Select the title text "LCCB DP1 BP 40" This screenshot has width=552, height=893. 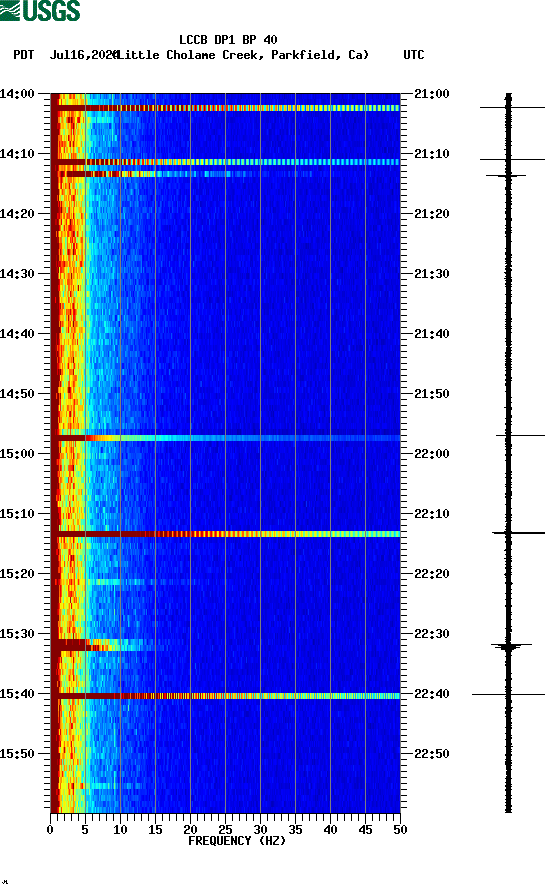point(228,40)
